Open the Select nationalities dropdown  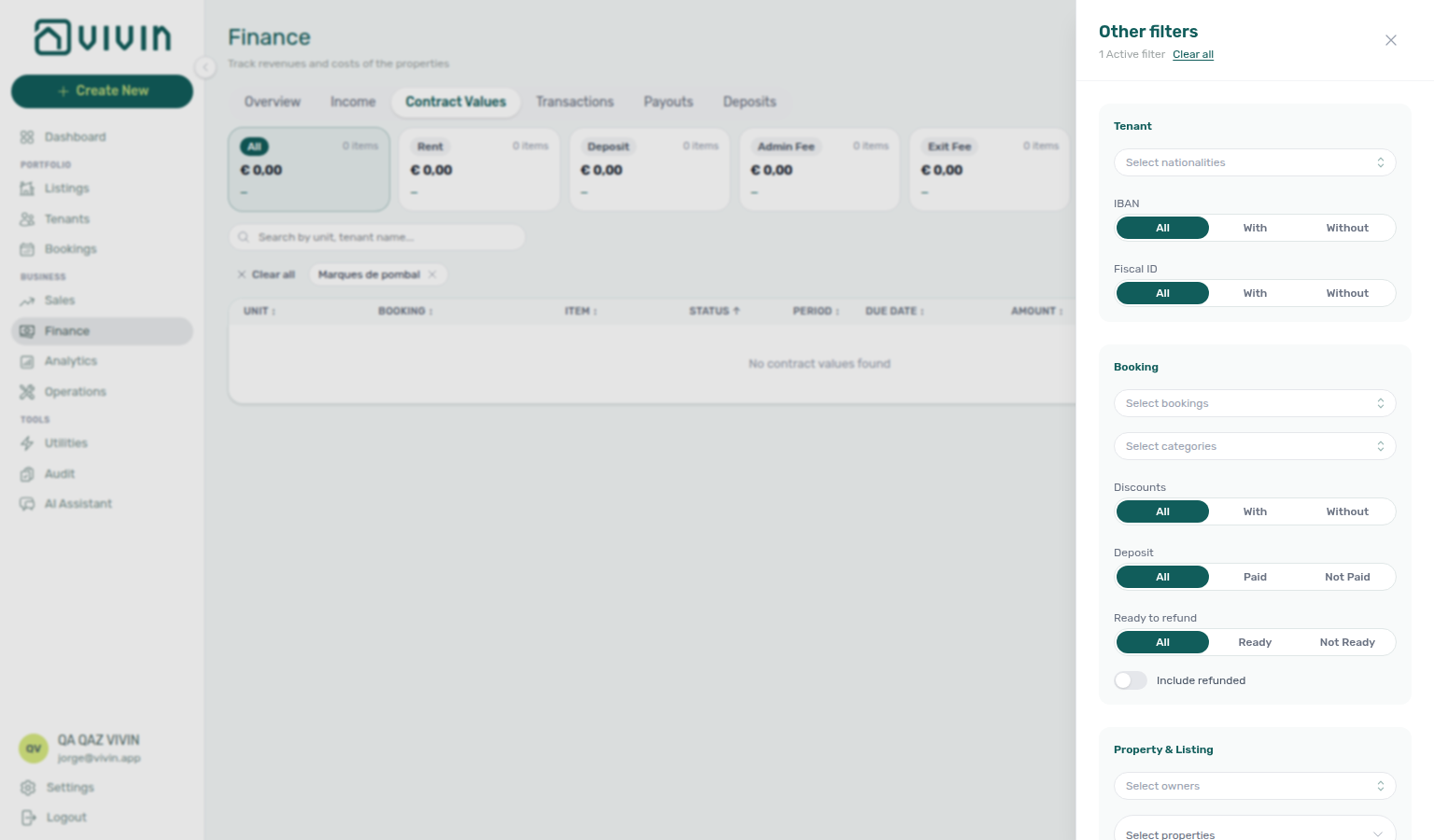(1255, 162)
